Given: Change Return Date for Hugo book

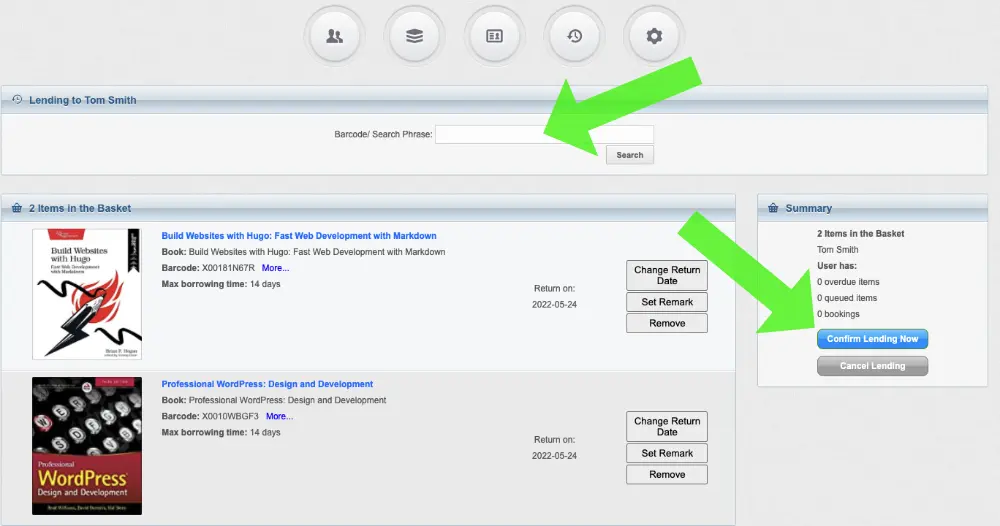Looking at the screenshot, I should [x=667, y=275].
